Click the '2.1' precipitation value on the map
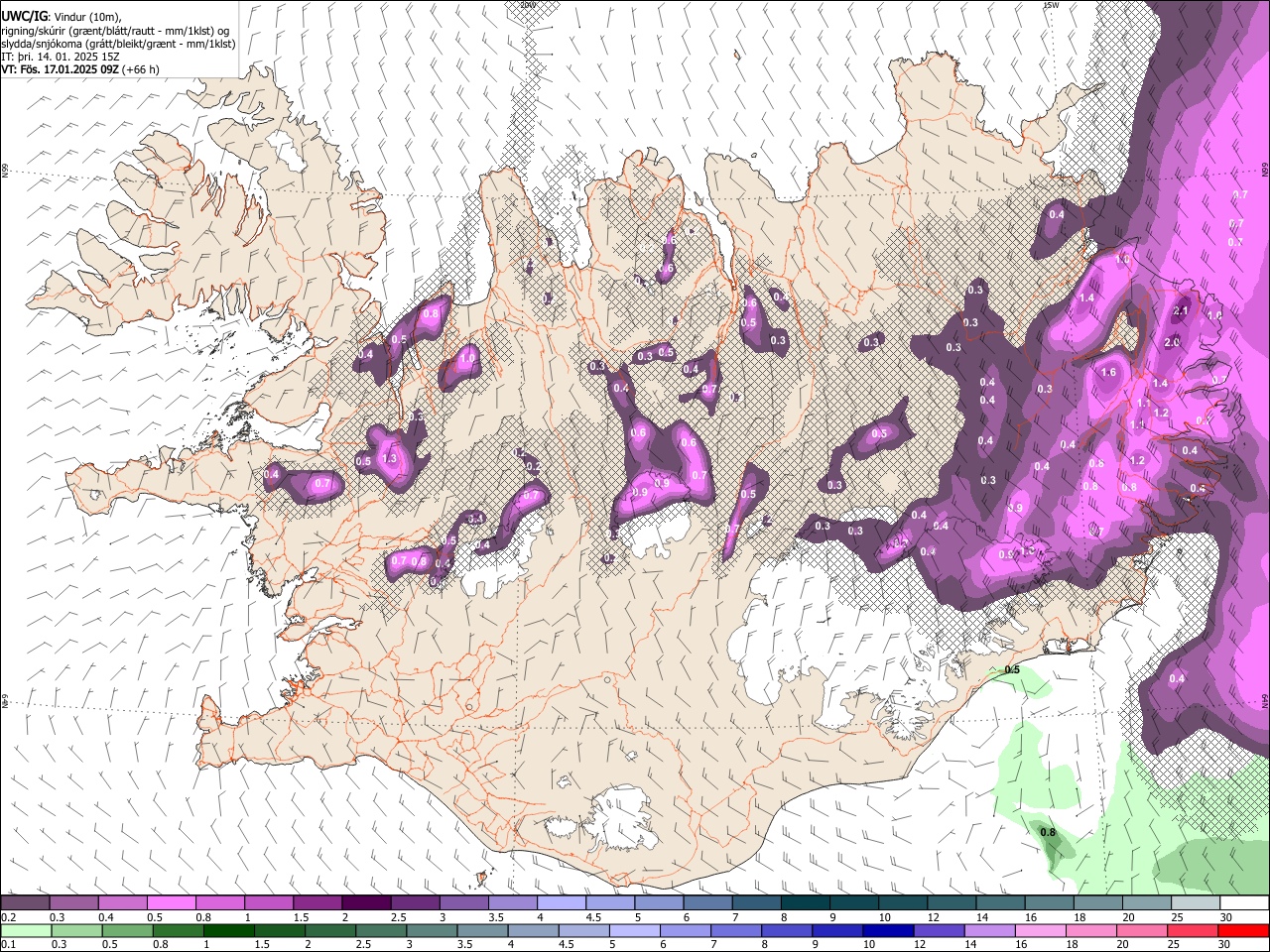This screenshot has width=1270, height=952. [x=1181, y=310]
